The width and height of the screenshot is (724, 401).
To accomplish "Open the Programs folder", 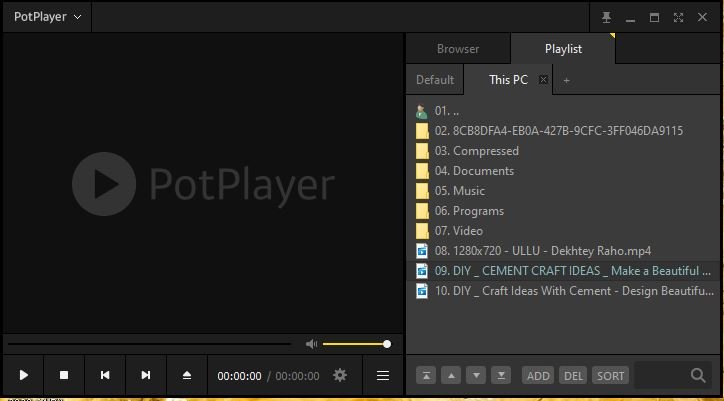I will (561, 211).
